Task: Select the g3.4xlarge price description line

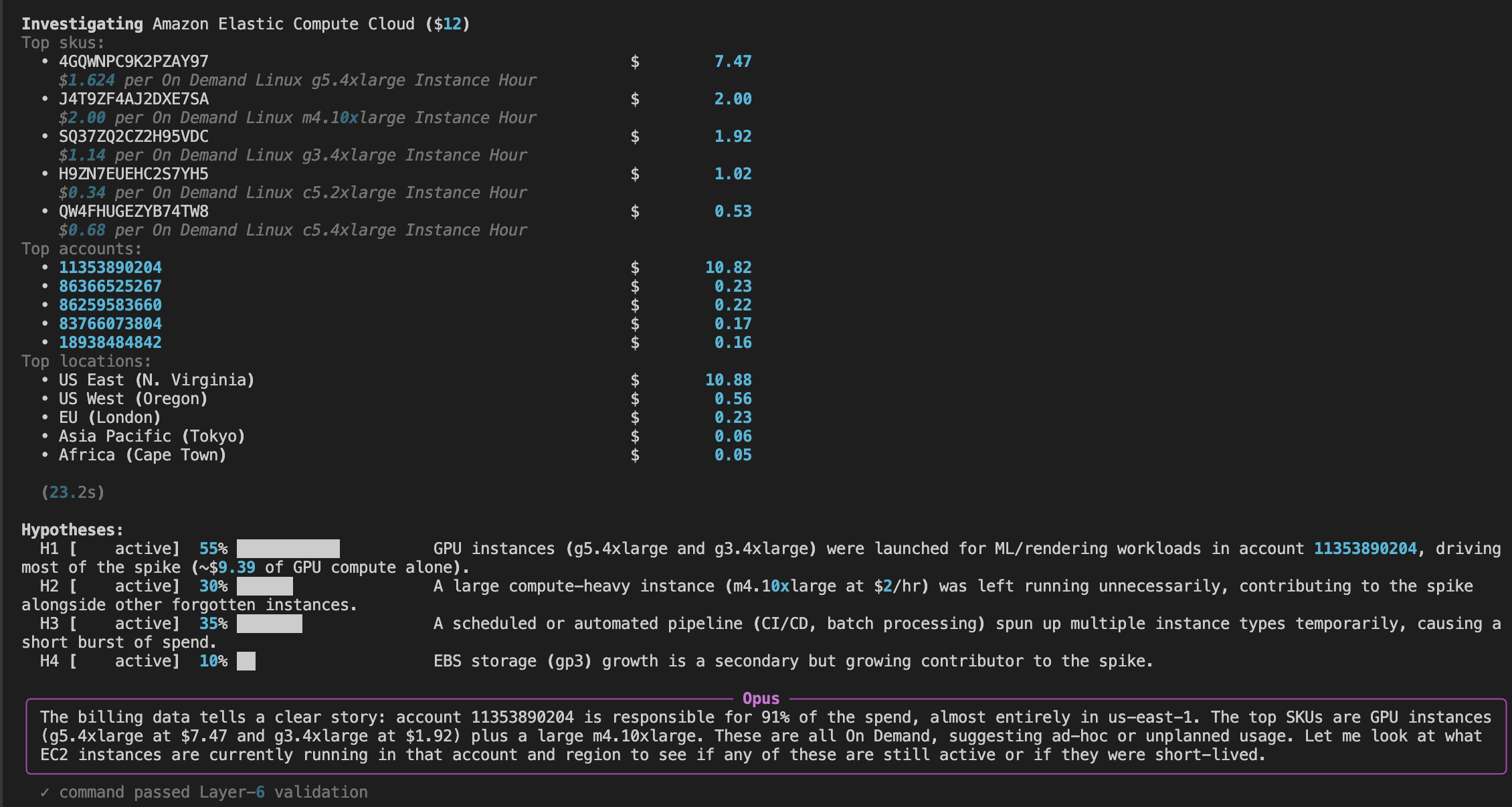Action: [x=293, y=155]
